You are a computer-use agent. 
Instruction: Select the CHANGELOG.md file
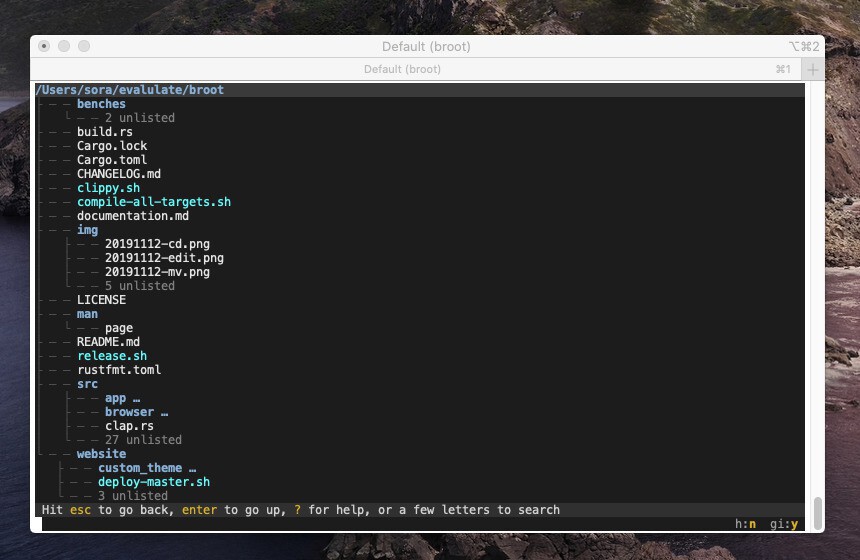tap(118, 174)
